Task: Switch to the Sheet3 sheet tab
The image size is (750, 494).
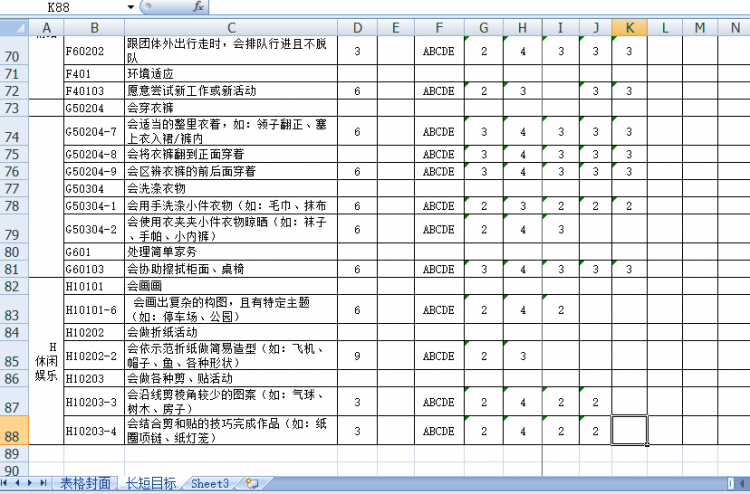Action: [210, 484]
